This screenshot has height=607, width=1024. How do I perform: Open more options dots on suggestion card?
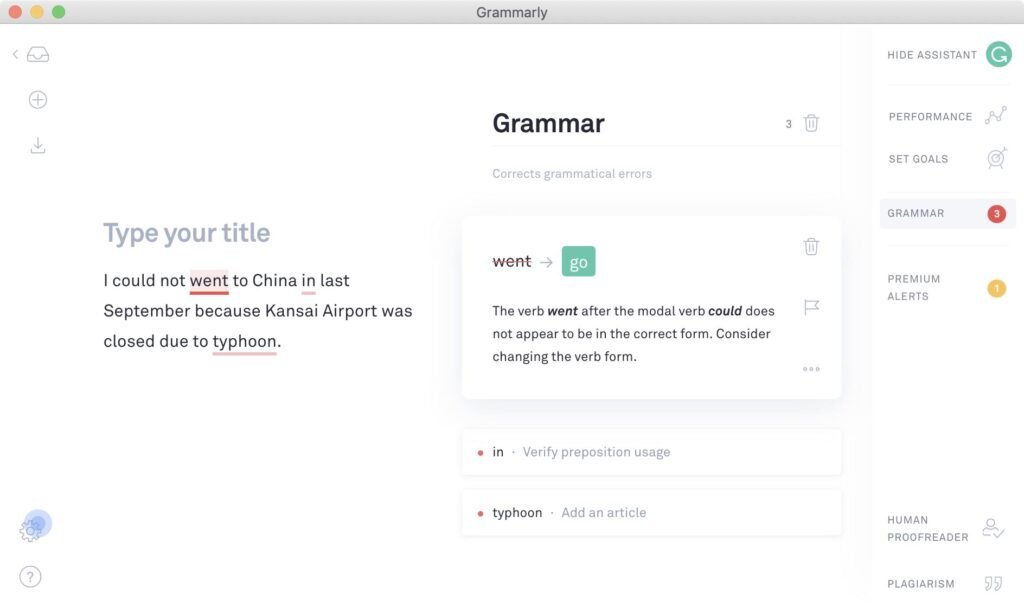click(811, 369)
